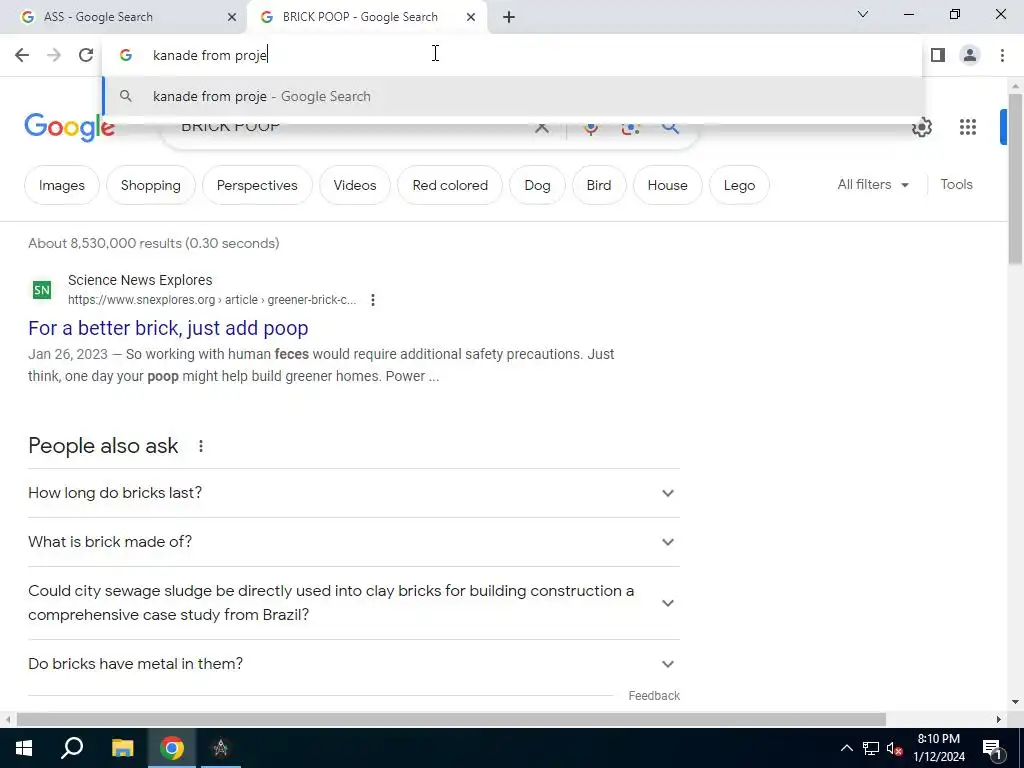Viewport: 1024px width, 768px height.
Task: Go to Google homepage via logo
Action: coord(69,127)
